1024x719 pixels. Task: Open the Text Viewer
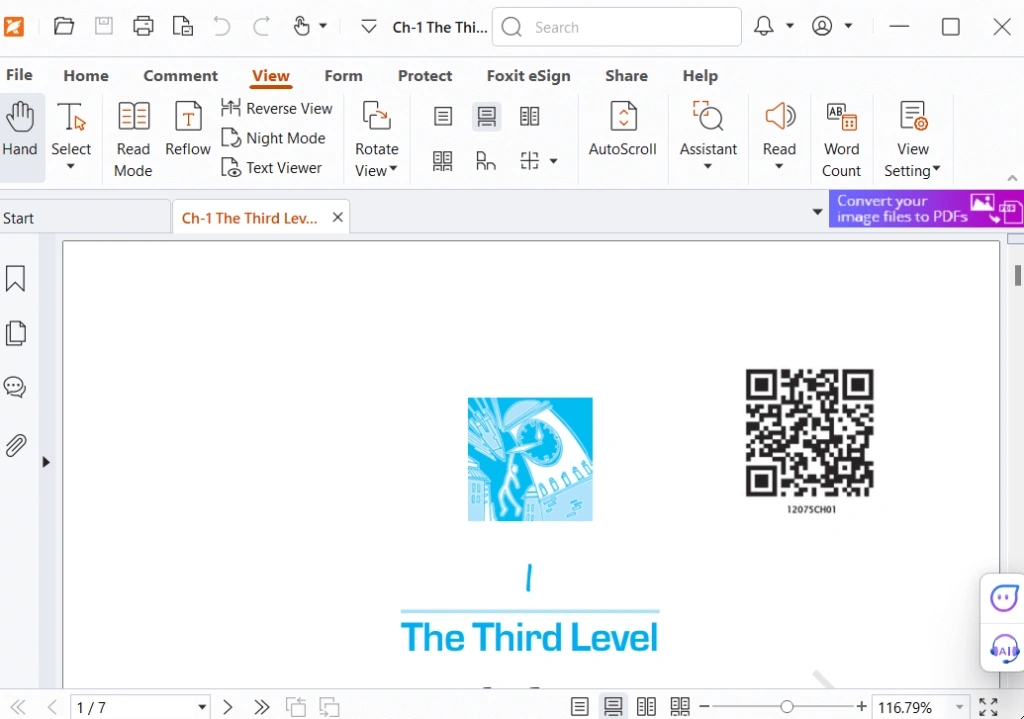[x=271, y=168]
